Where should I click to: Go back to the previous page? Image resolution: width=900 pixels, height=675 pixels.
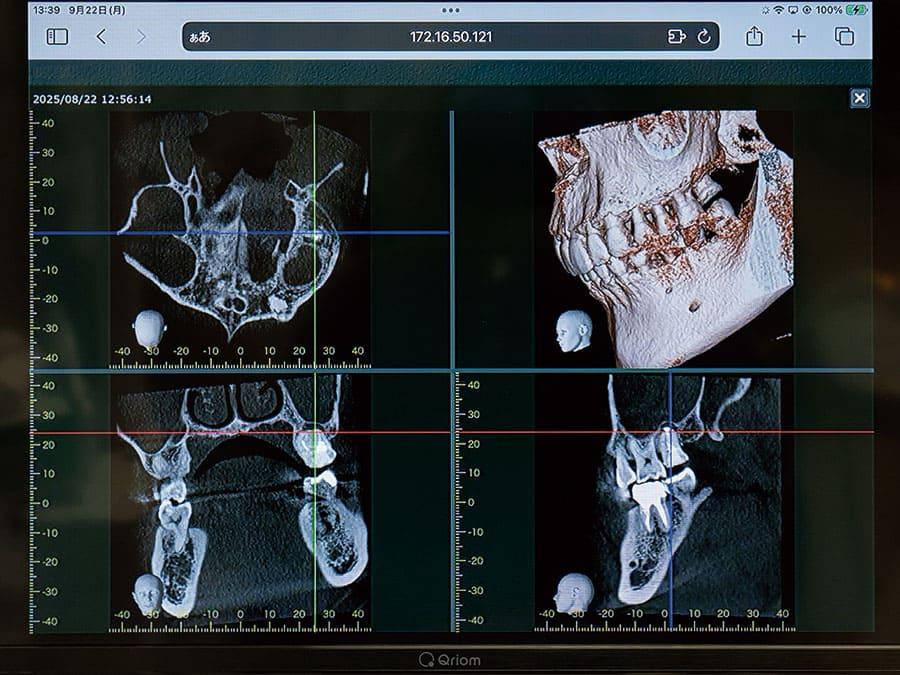(x=101, y=37)
